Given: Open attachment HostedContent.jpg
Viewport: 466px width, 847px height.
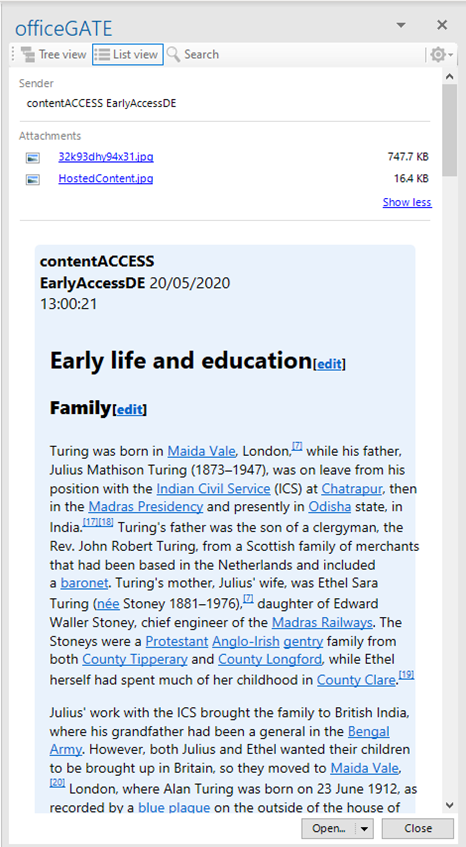Looking at the screenshot, I should (x=106, y=179).
